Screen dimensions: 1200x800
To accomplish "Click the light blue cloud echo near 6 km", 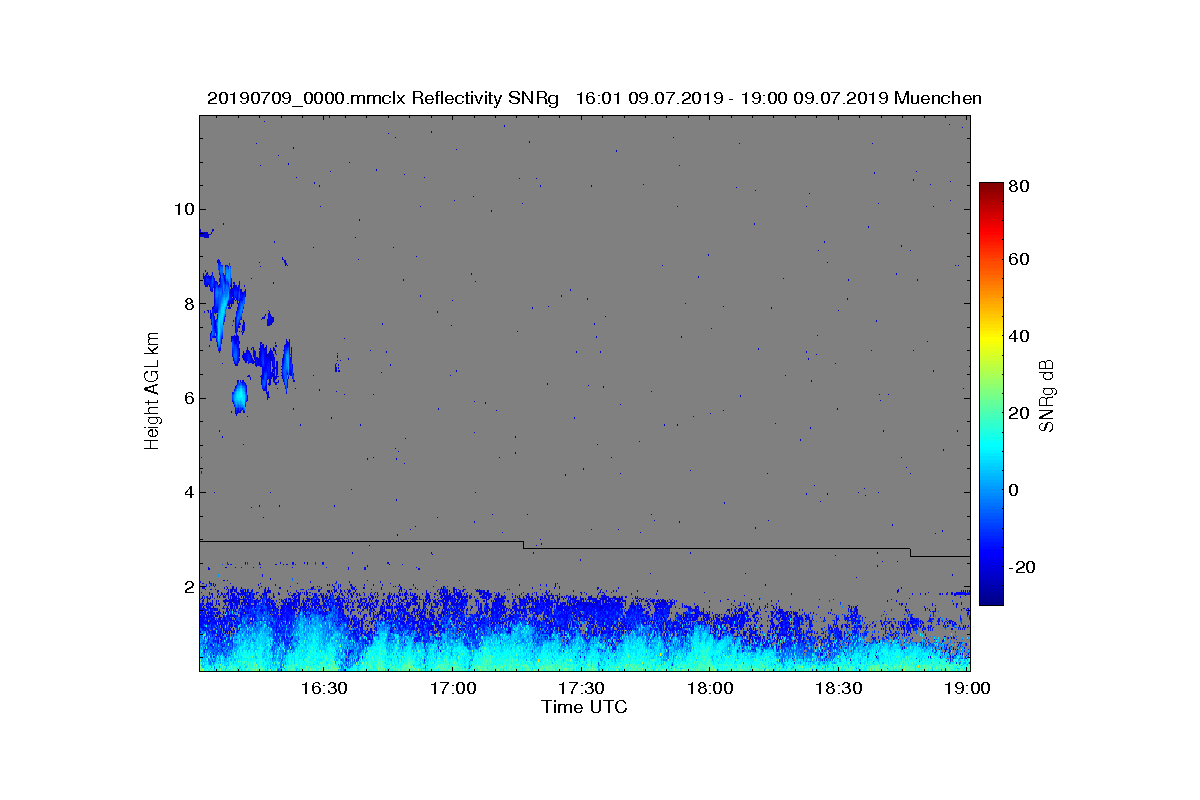I will (x=240, y=397).
